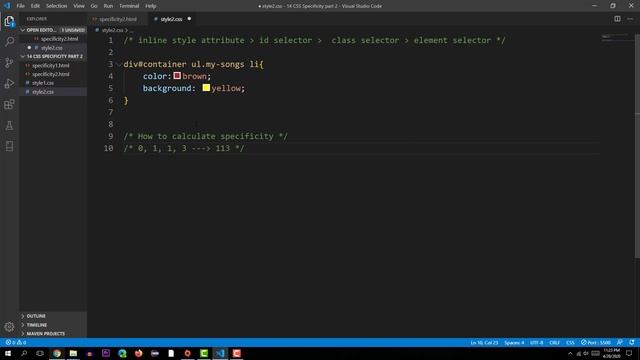Switch to the specificity2.html editor tab
This screenshot has width=640, height=360.
click(118, 19)
